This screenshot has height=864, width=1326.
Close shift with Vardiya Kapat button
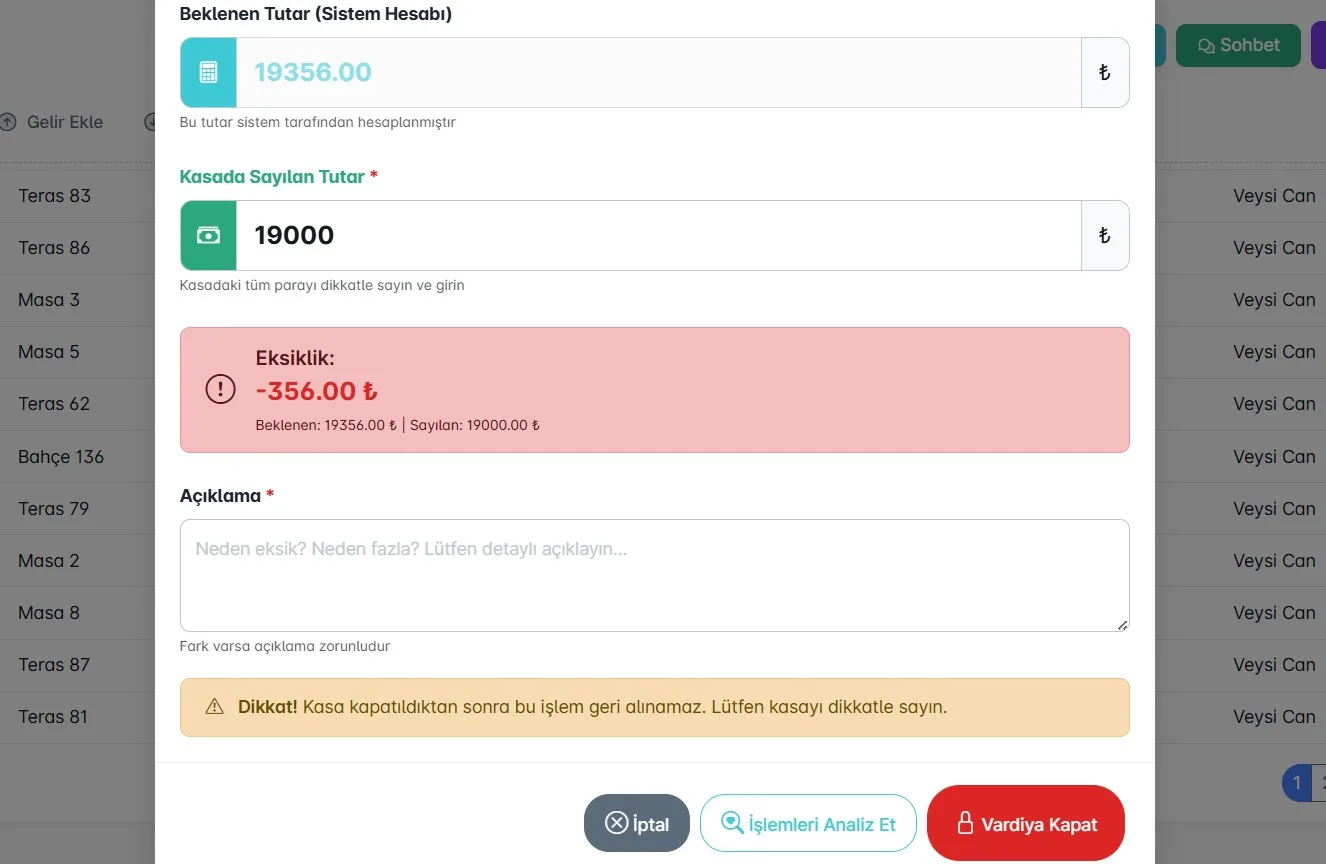[1026, 823]
